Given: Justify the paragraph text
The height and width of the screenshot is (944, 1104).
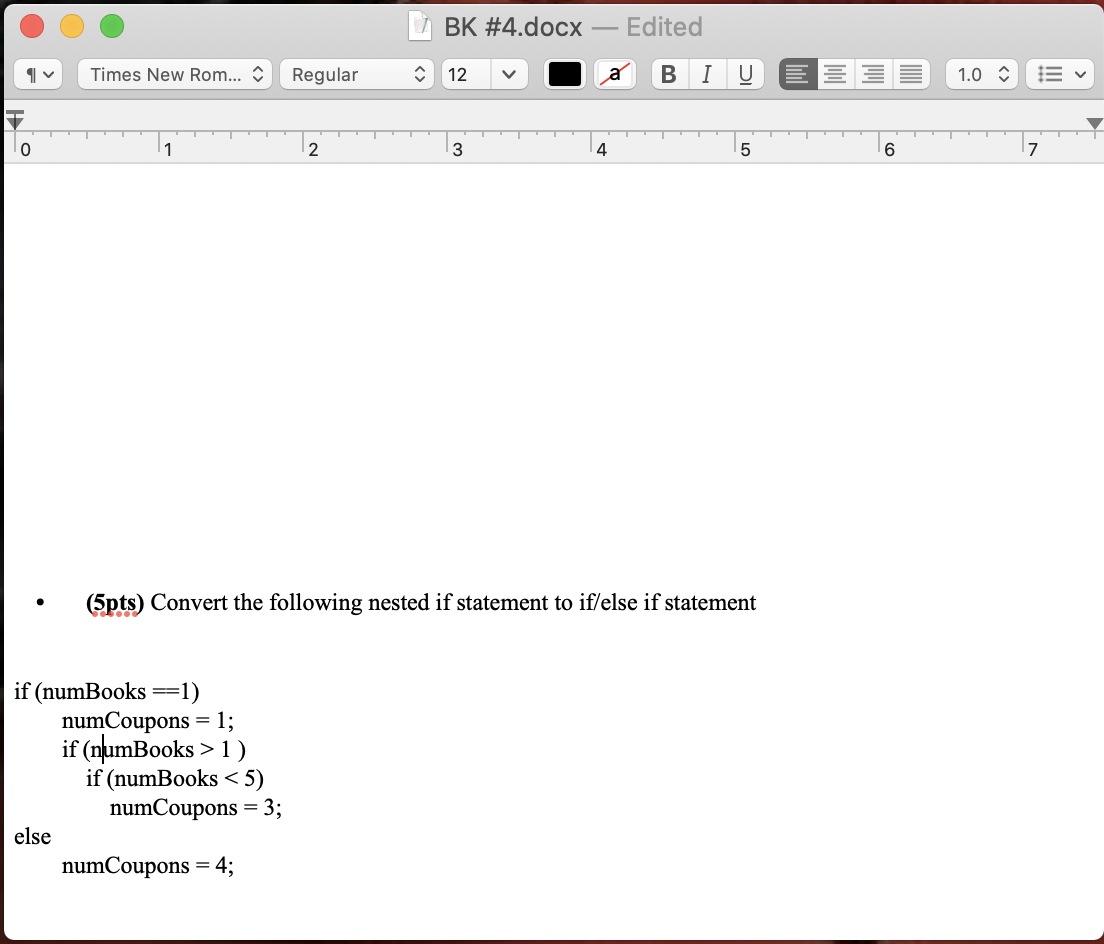Looking at the screenshot, I should tap(911, 74).
